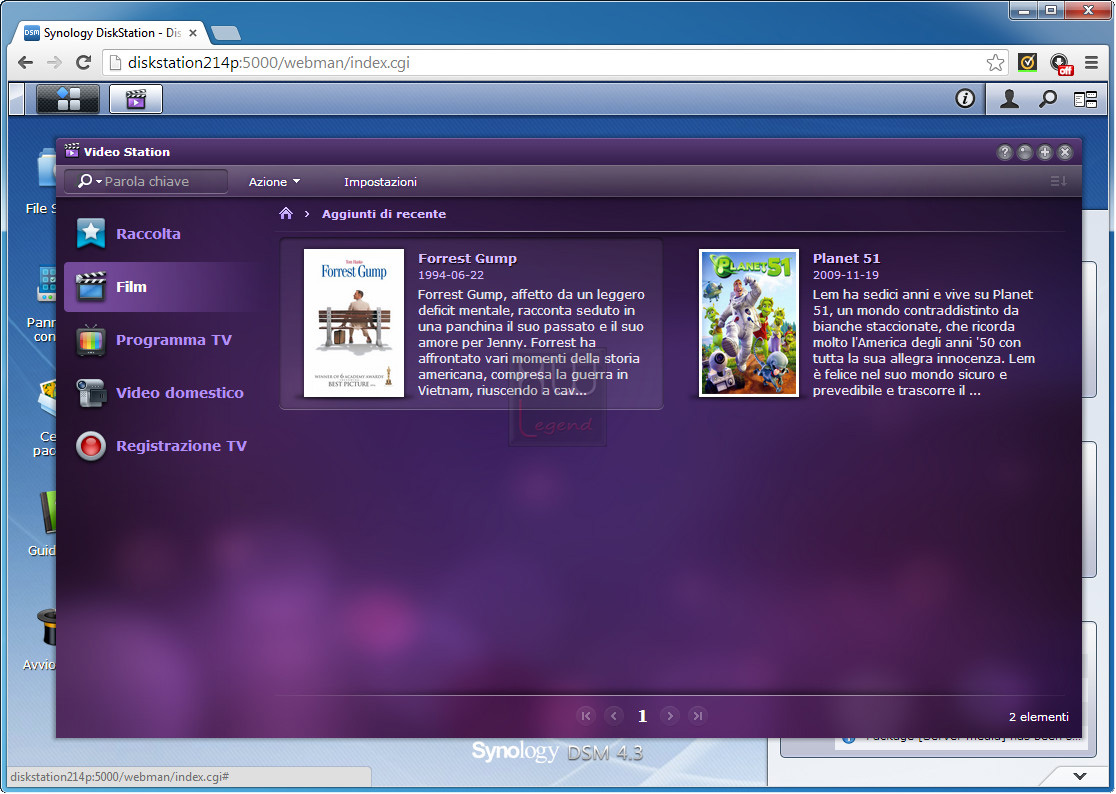Click the Video domestico camcorder icon

point(91,393)
